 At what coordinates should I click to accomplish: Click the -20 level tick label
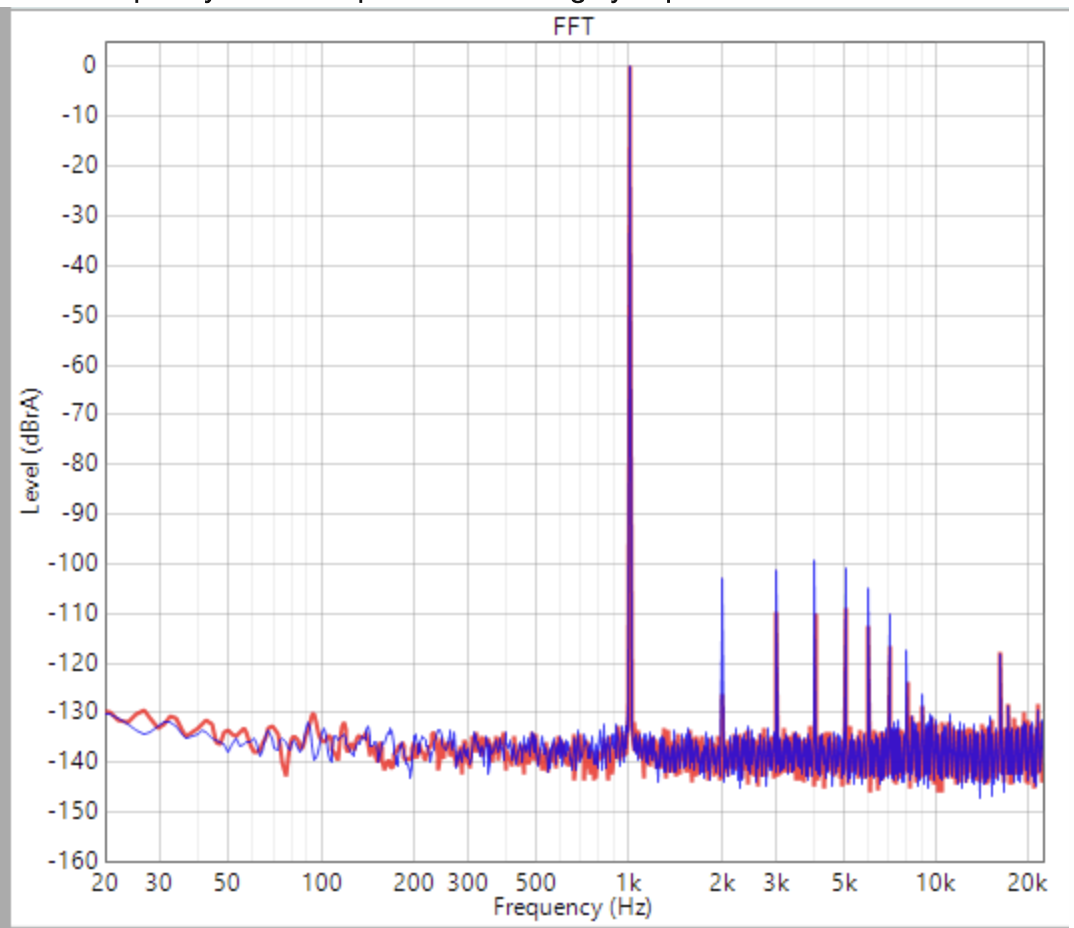click(x=80, y=165)
